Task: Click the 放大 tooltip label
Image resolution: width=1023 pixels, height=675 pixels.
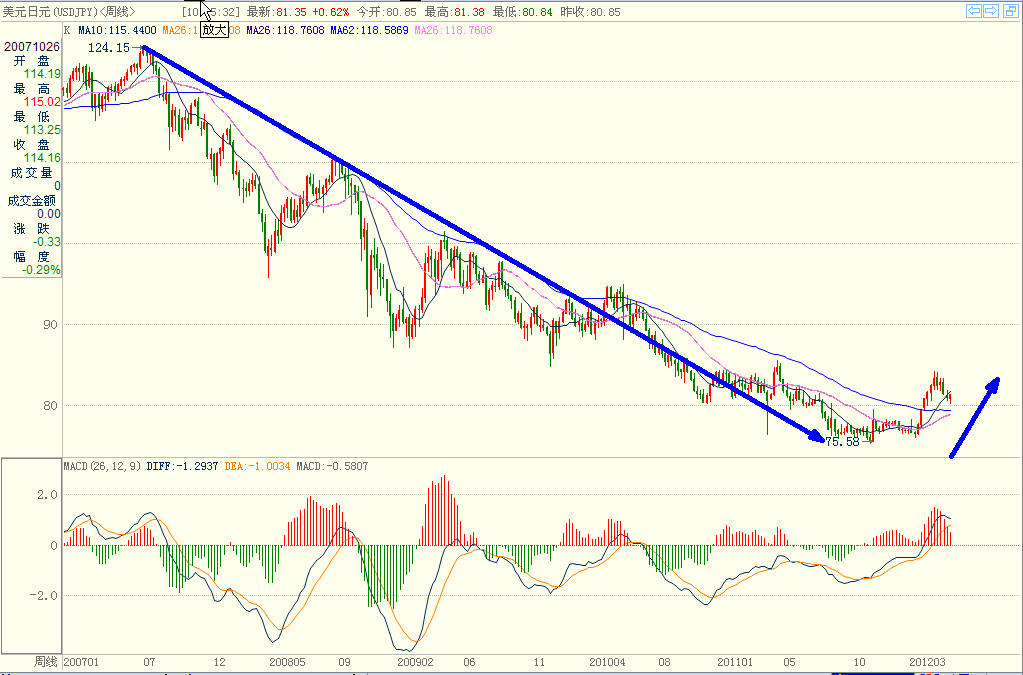Action: pos(214,29)
